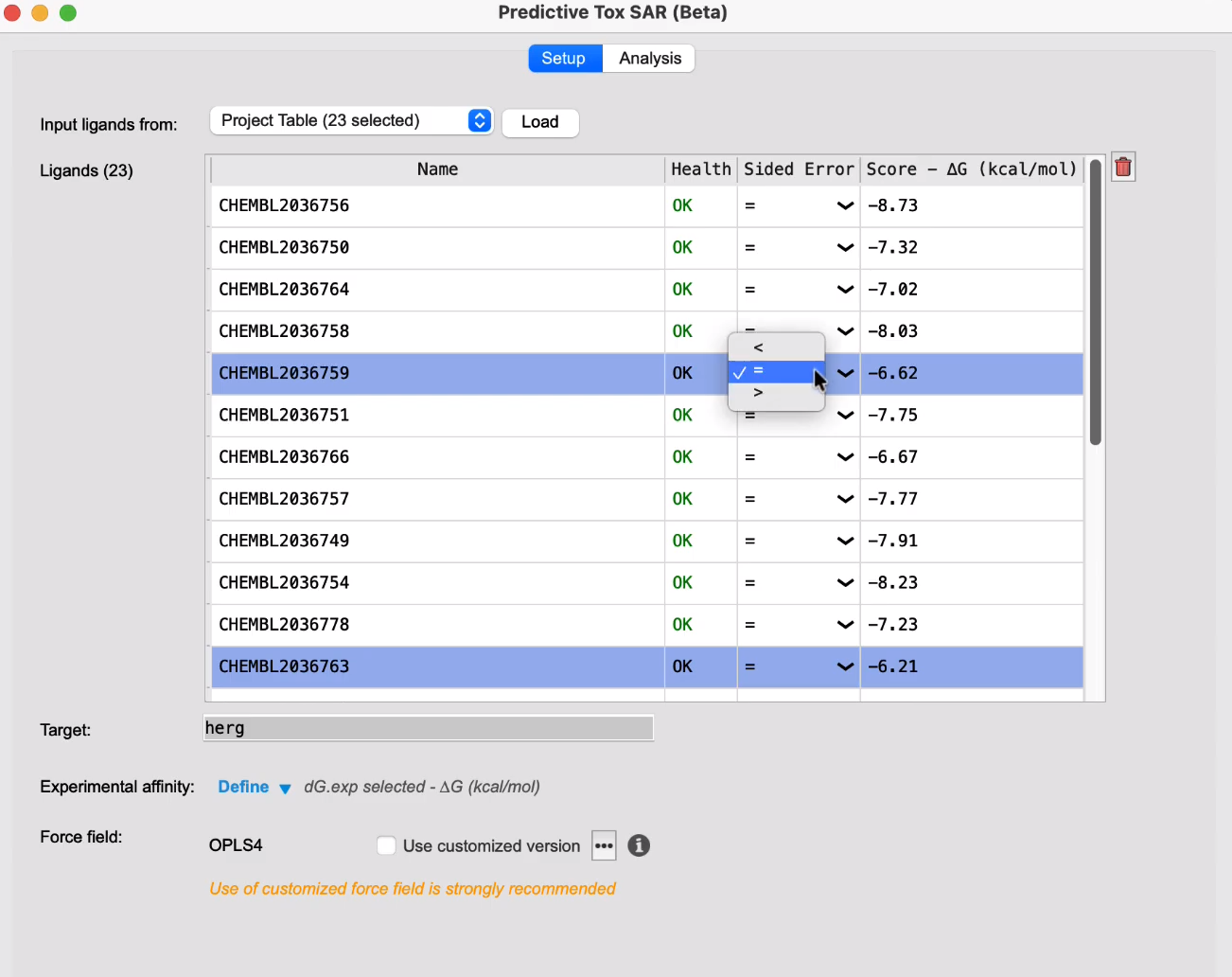Click the score value -7.75

click(892, 415)
